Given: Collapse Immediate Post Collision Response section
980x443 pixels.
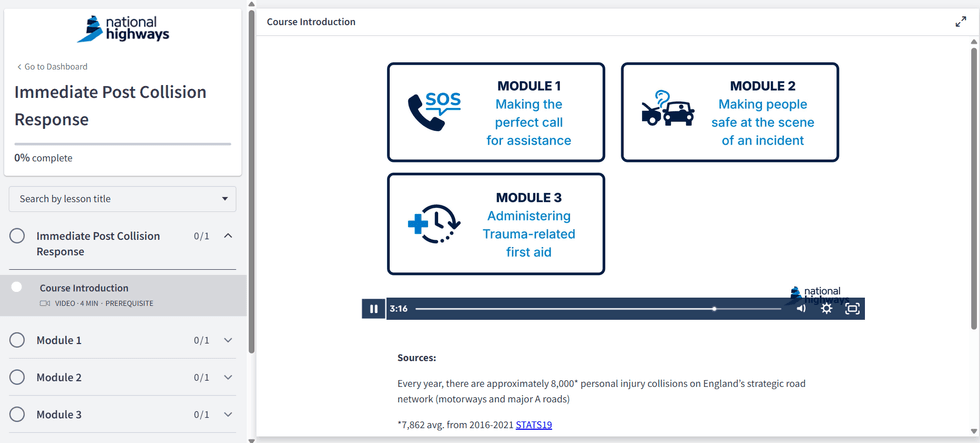Looking at the screenshot, I should [228, 236].
